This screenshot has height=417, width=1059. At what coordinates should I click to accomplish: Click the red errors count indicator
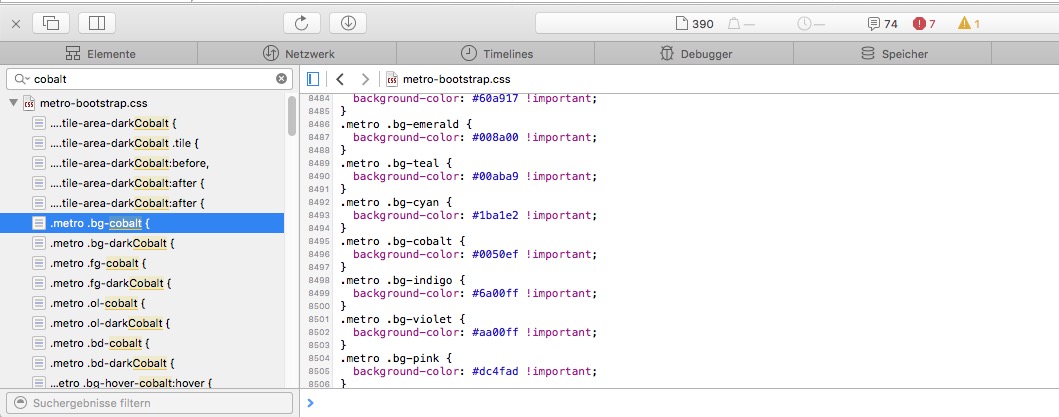[924, 24]
